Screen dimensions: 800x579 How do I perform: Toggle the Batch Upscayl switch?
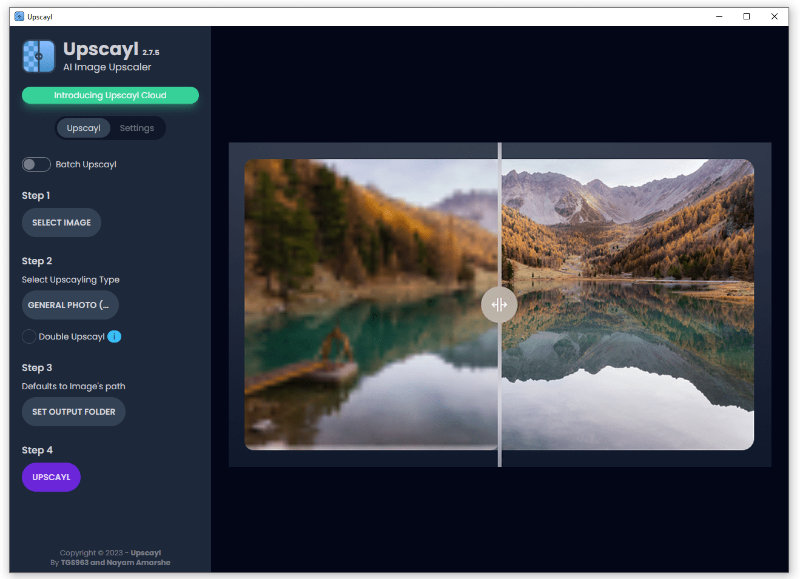[36, 164]
